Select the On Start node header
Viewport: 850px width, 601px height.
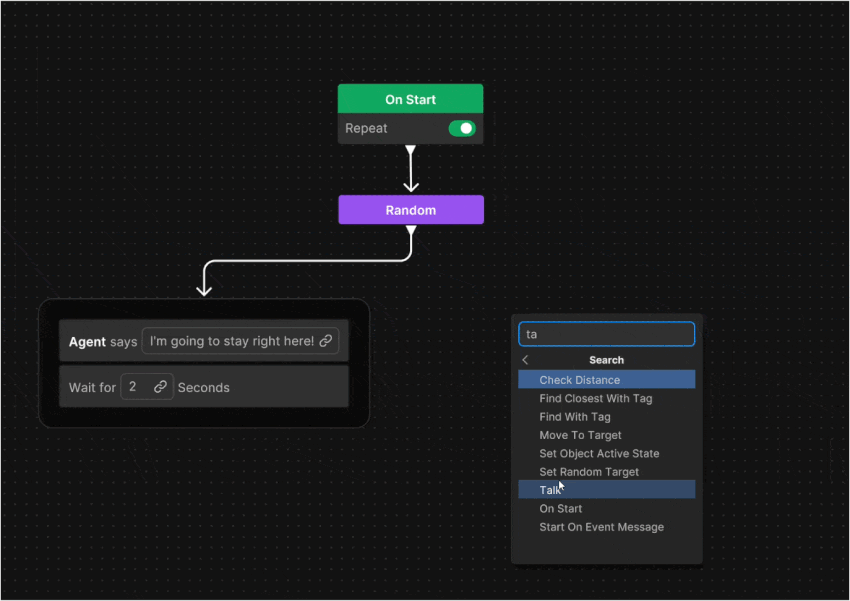pos(410,100)
